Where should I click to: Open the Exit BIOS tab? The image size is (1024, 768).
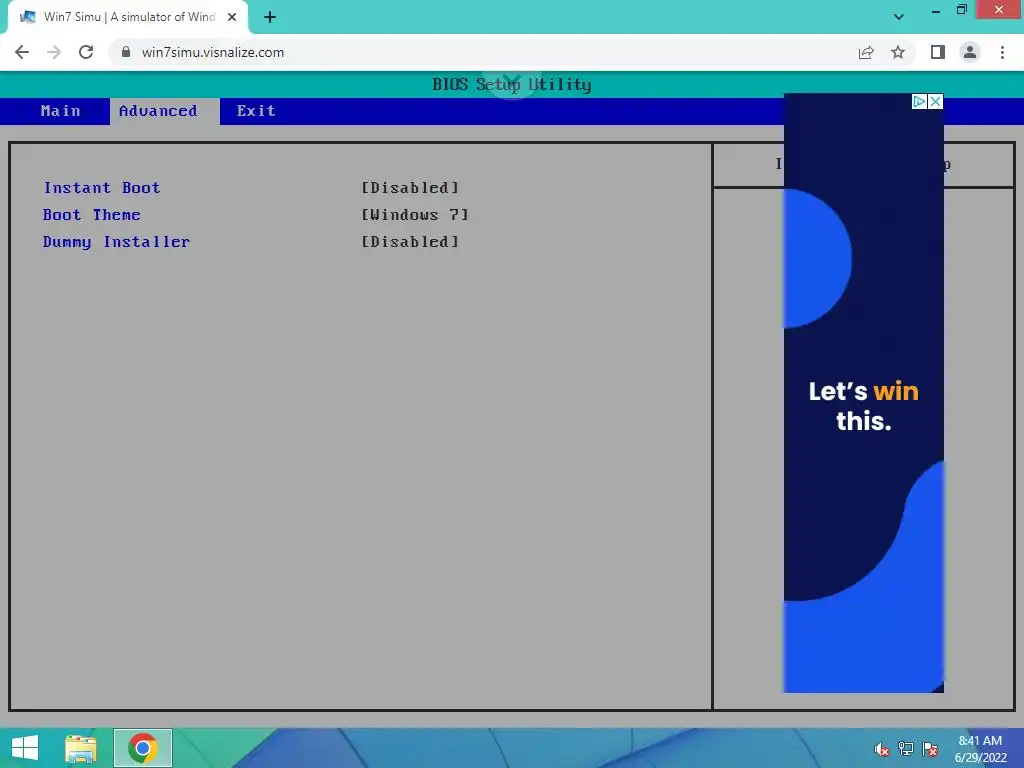pos(256,111)
